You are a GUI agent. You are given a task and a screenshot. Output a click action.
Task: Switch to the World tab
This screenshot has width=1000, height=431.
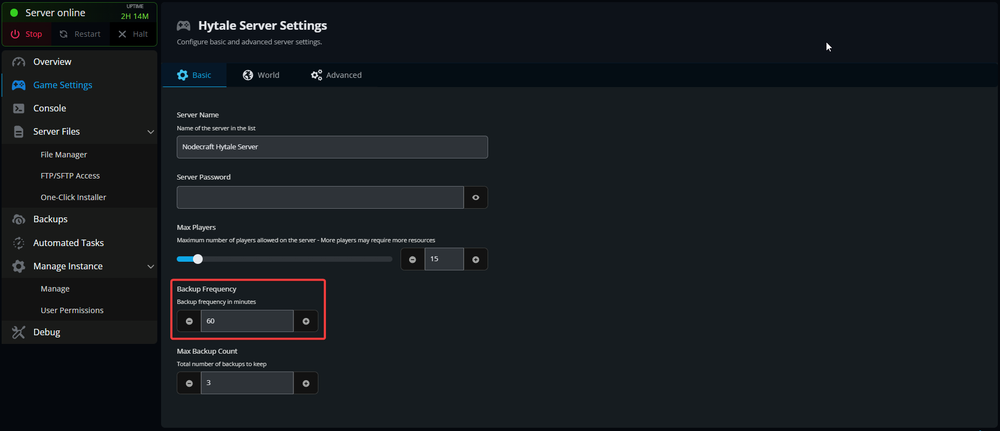coord(261,75)
